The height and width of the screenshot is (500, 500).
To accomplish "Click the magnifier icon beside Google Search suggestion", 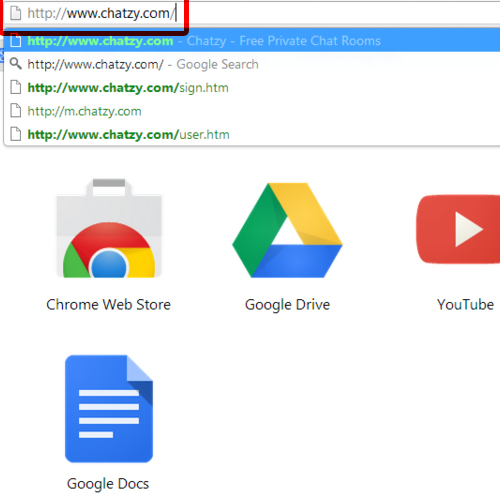I will 15,63.
